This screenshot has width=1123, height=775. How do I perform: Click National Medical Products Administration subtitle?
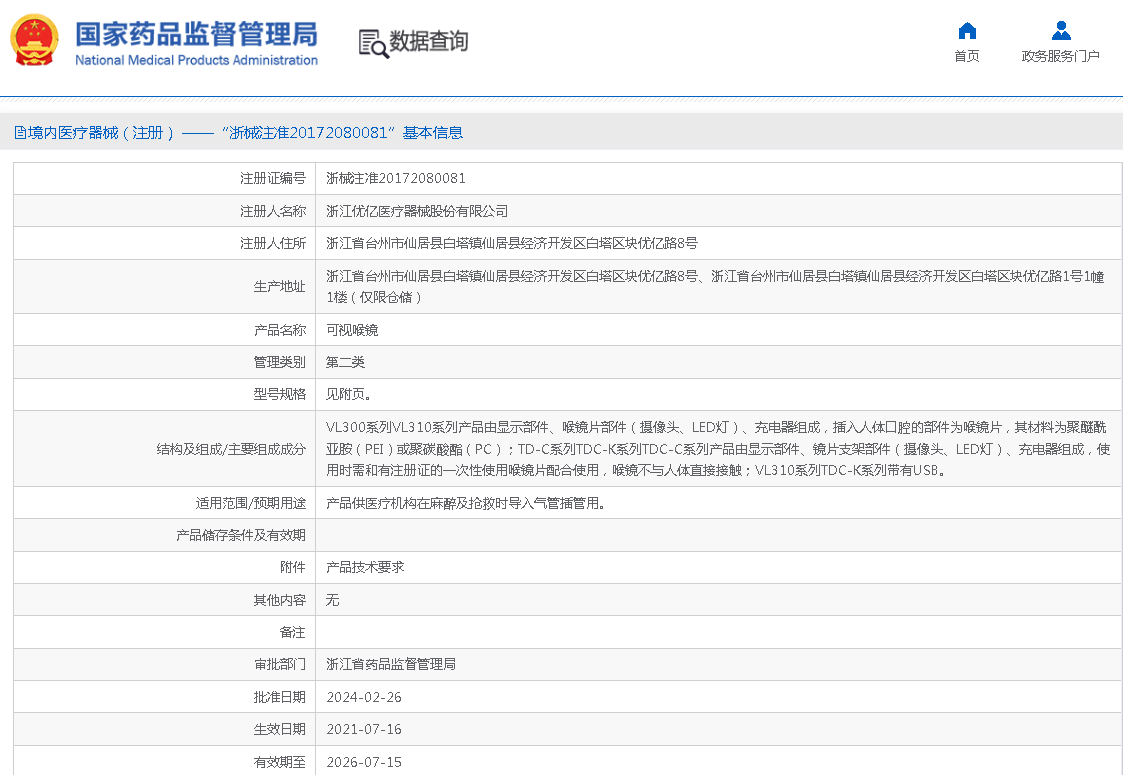[196, 61]
